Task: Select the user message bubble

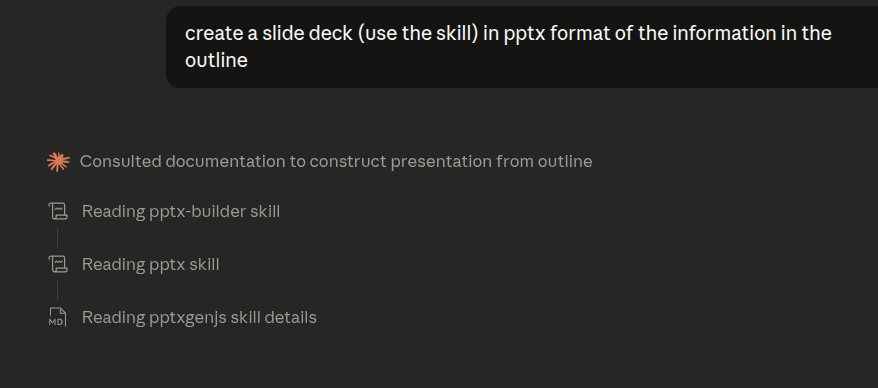Action: (x=522, y=47)
